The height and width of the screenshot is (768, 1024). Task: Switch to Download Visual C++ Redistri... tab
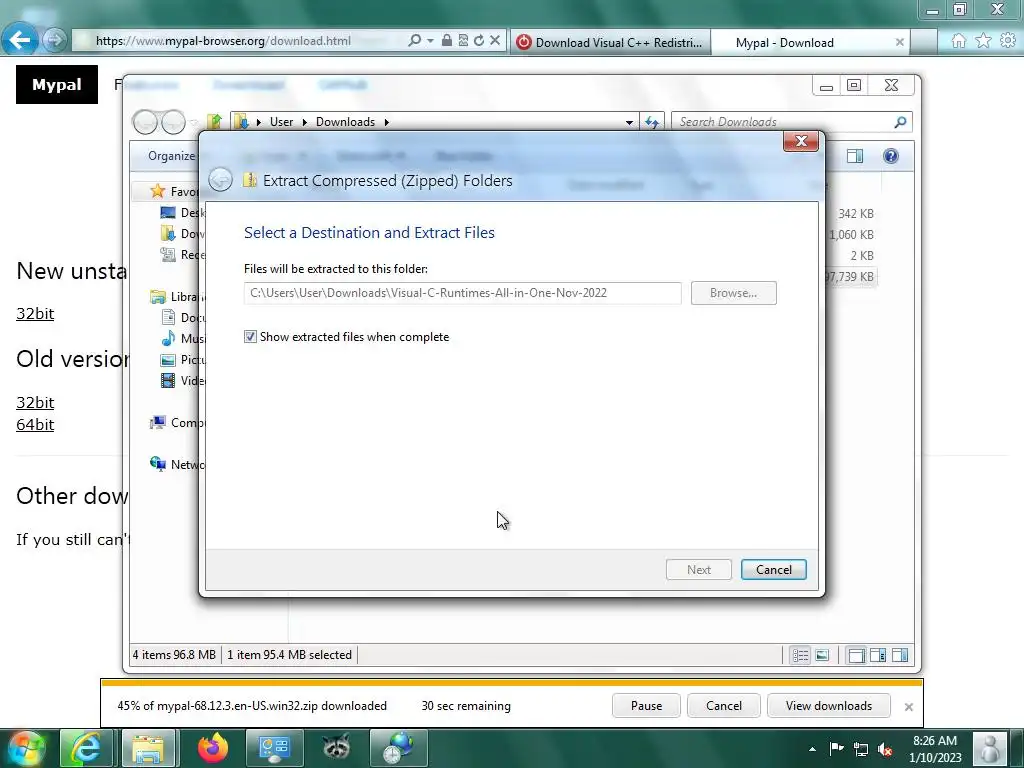610,42
